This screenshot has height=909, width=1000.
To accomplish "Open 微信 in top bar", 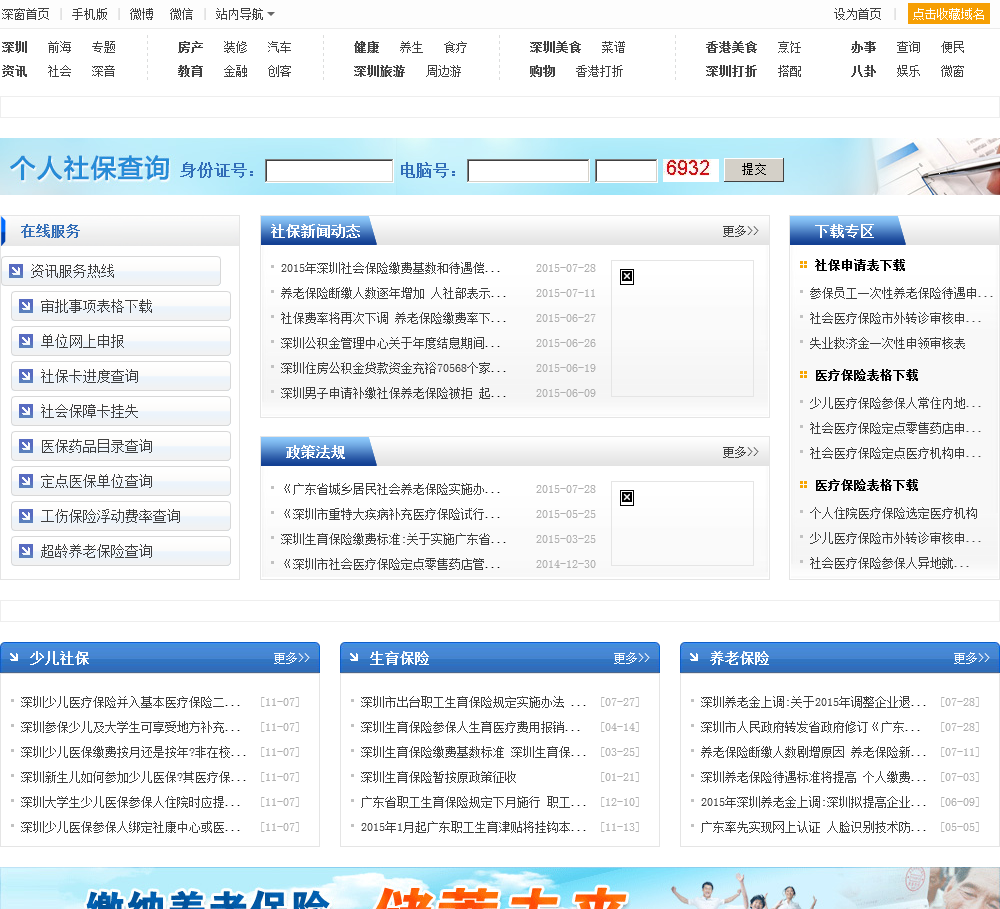I will coord(181,14).
